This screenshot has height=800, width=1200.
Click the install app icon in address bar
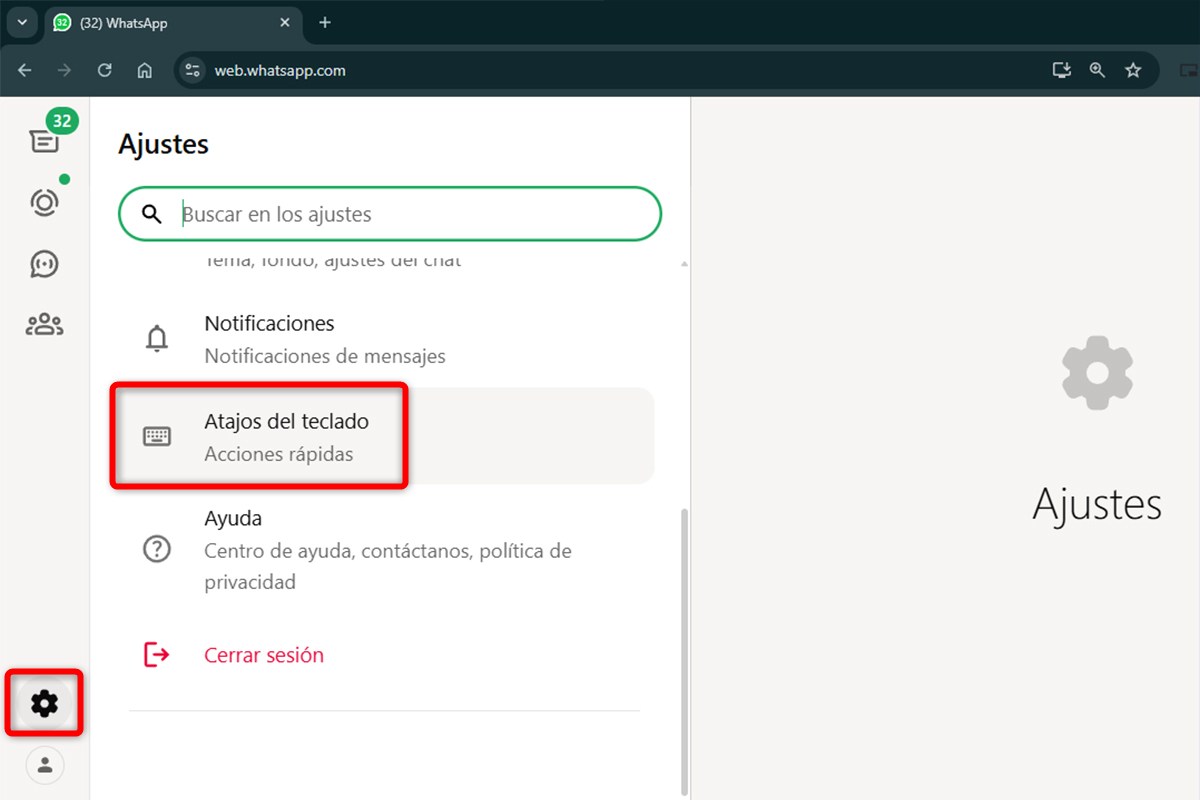[x=1062, y=70]
